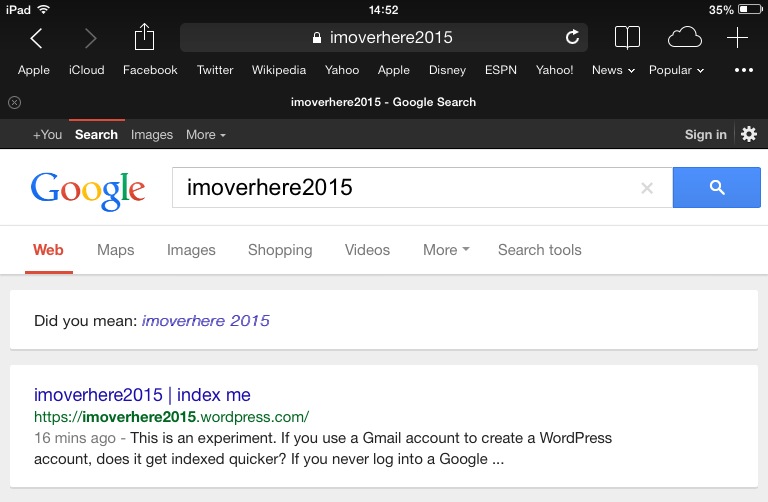
Task: Show iCloud Tabs cloud icon
Action: pos(685,38)
